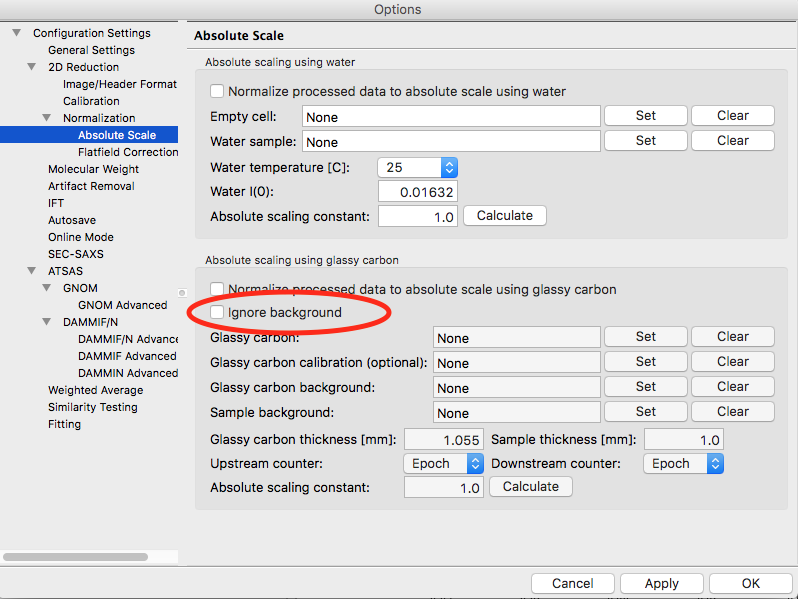798x599 pixels.
Task: Click Clear for Water sample
Action: pos(733,140)
